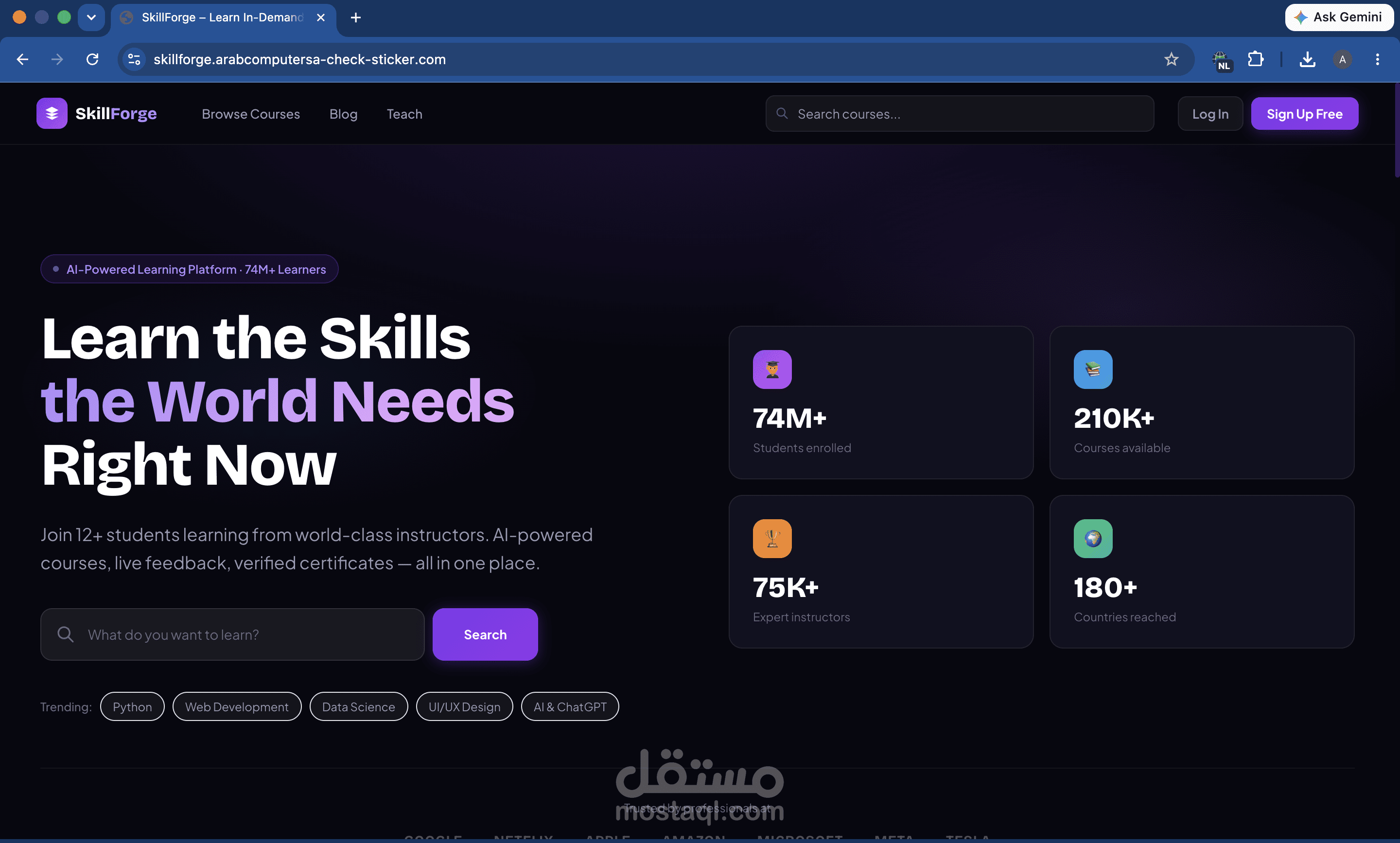
Task: Click 'Students enrolled' label
Action: [802, 448]
